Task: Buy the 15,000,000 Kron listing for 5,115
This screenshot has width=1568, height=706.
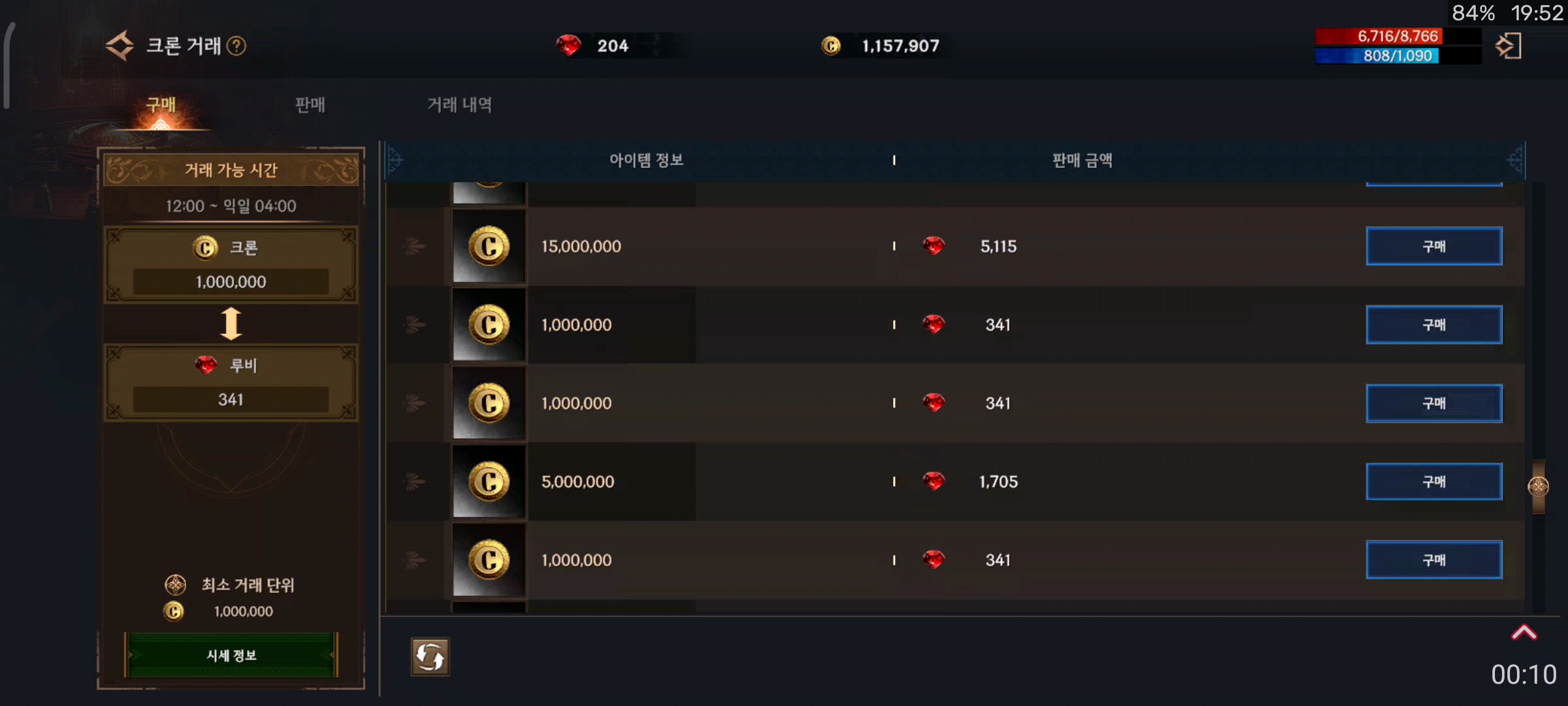Action: [x=1434, y=246]
